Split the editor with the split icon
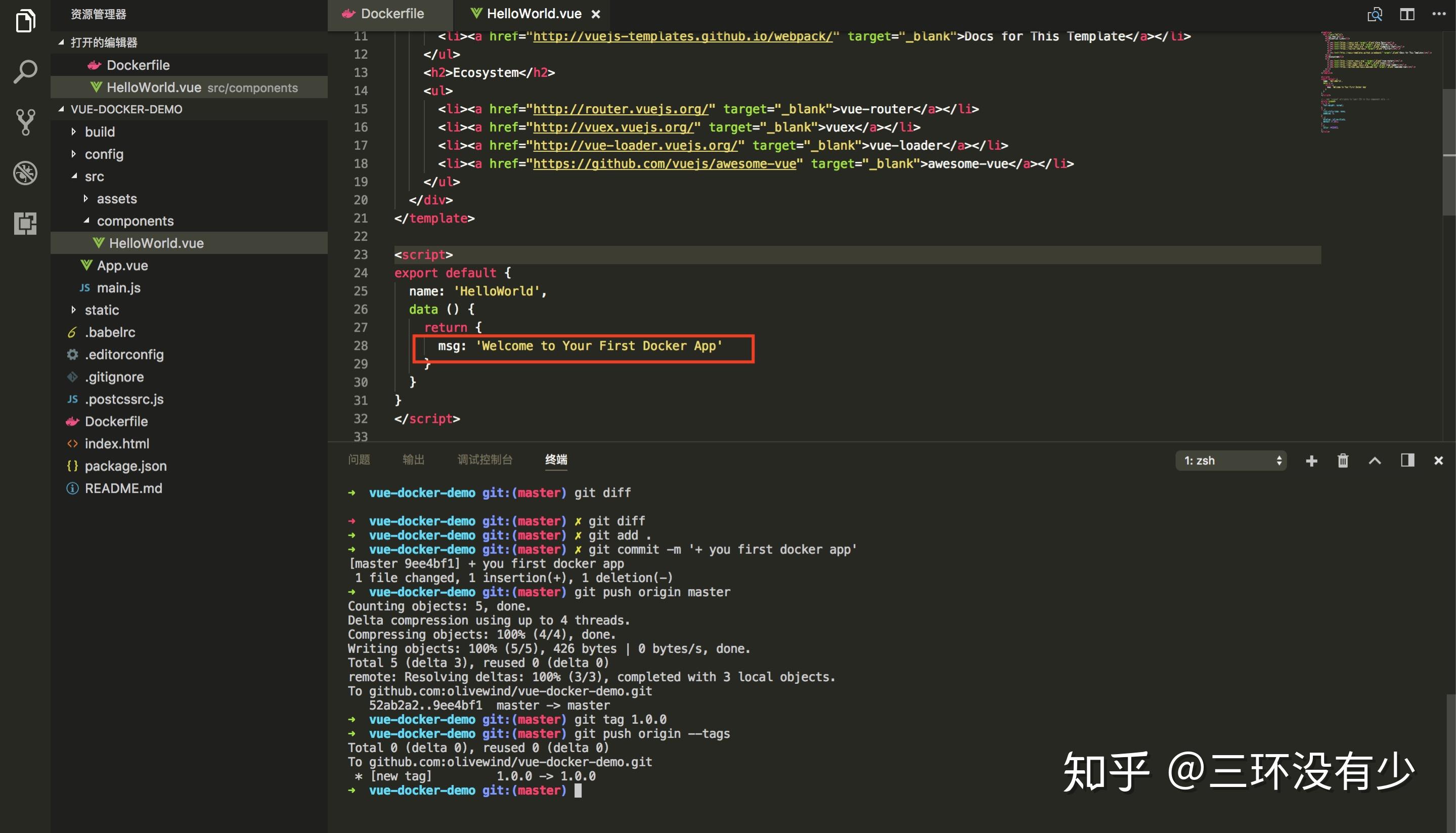Image resolution: width=1456 pixels, height=833 pixels. point(1407,14)
